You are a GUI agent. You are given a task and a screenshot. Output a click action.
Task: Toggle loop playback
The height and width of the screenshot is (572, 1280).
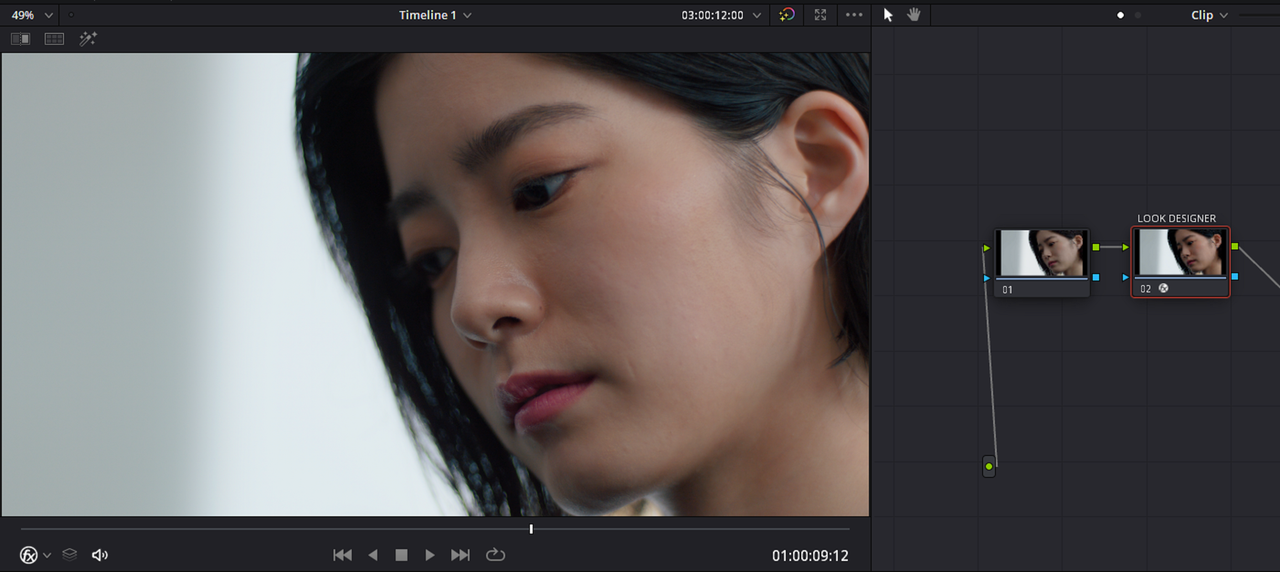point(495,554)
